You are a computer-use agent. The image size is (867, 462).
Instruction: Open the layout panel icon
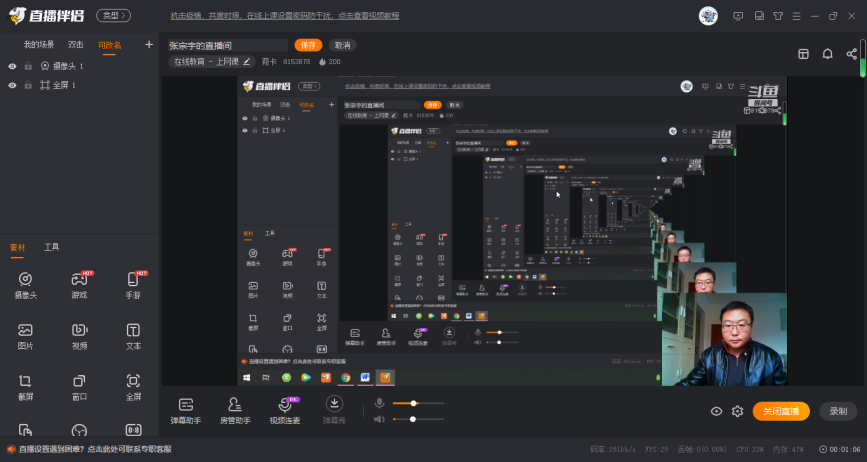pos(803,54)
